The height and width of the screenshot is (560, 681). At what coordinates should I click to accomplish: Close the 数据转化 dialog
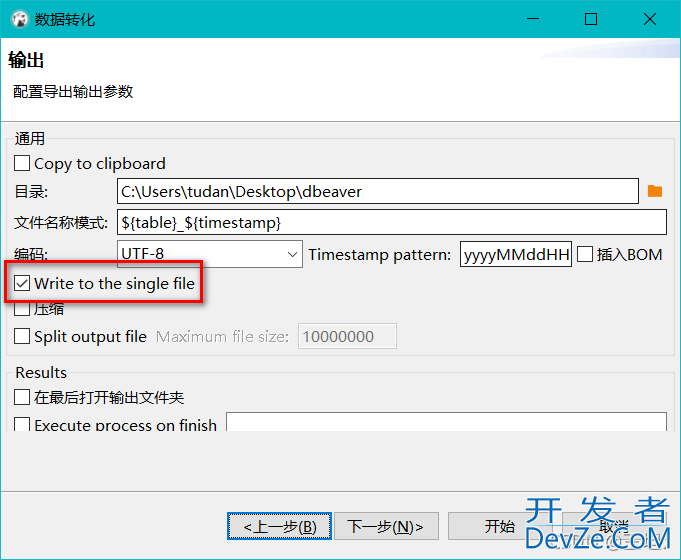(x=650, y=19)
